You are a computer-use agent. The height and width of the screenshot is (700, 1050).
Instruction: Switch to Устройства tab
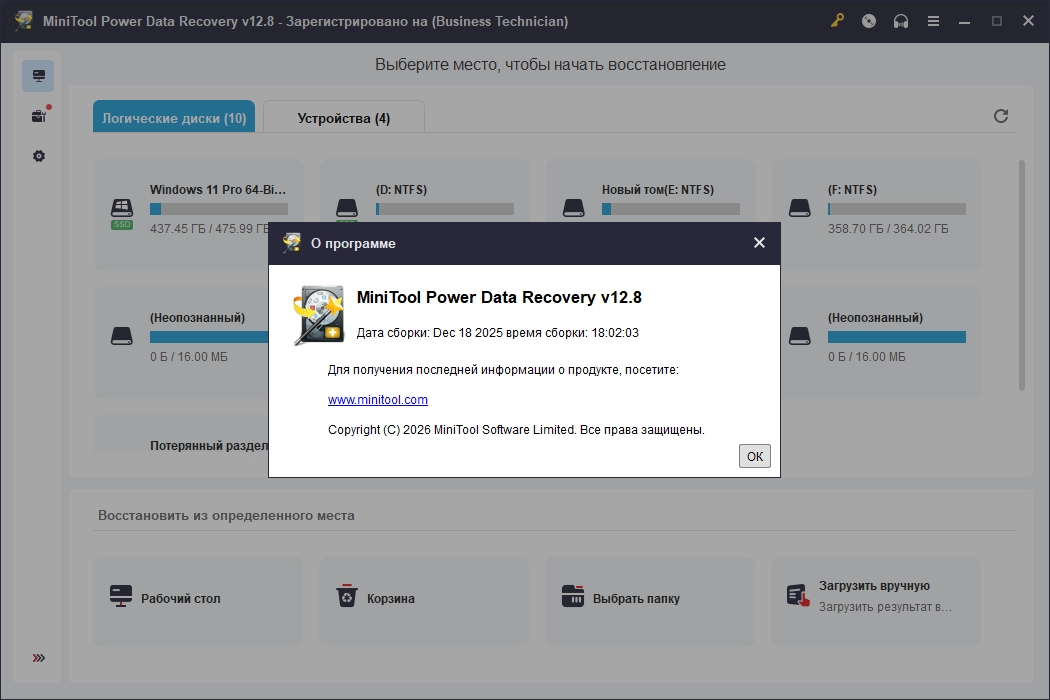344,117
